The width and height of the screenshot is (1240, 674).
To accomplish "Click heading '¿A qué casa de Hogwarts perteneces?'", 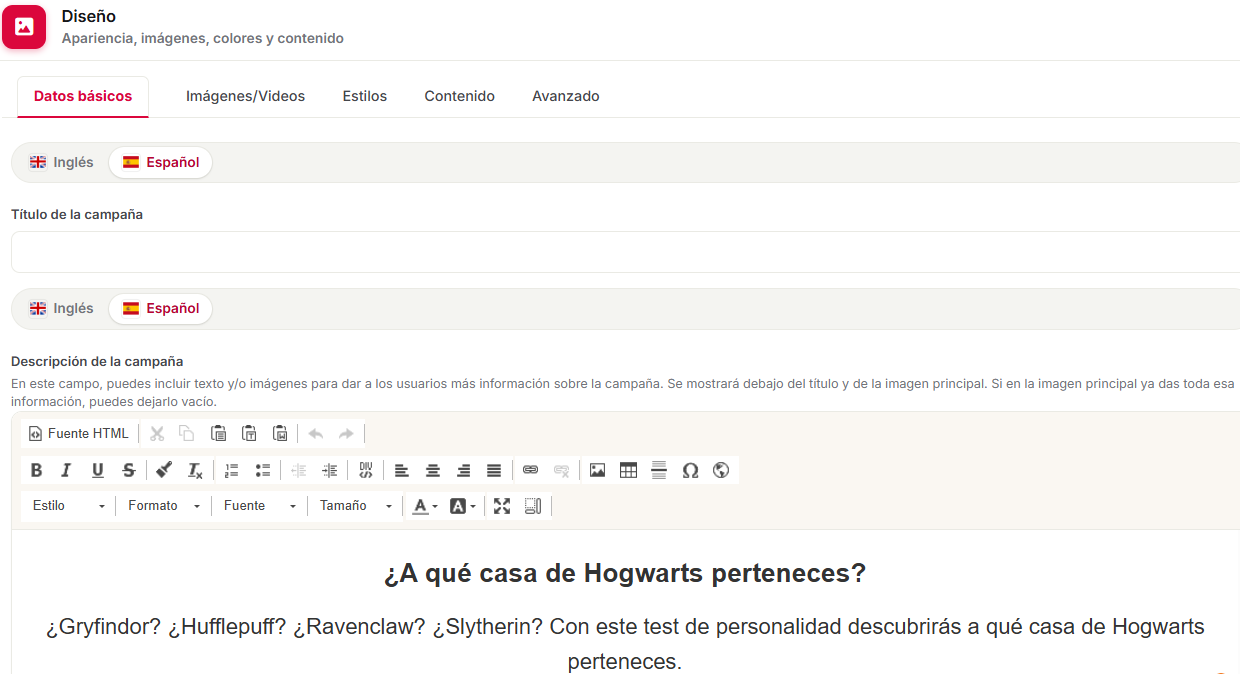I will [x=625, y=574].
